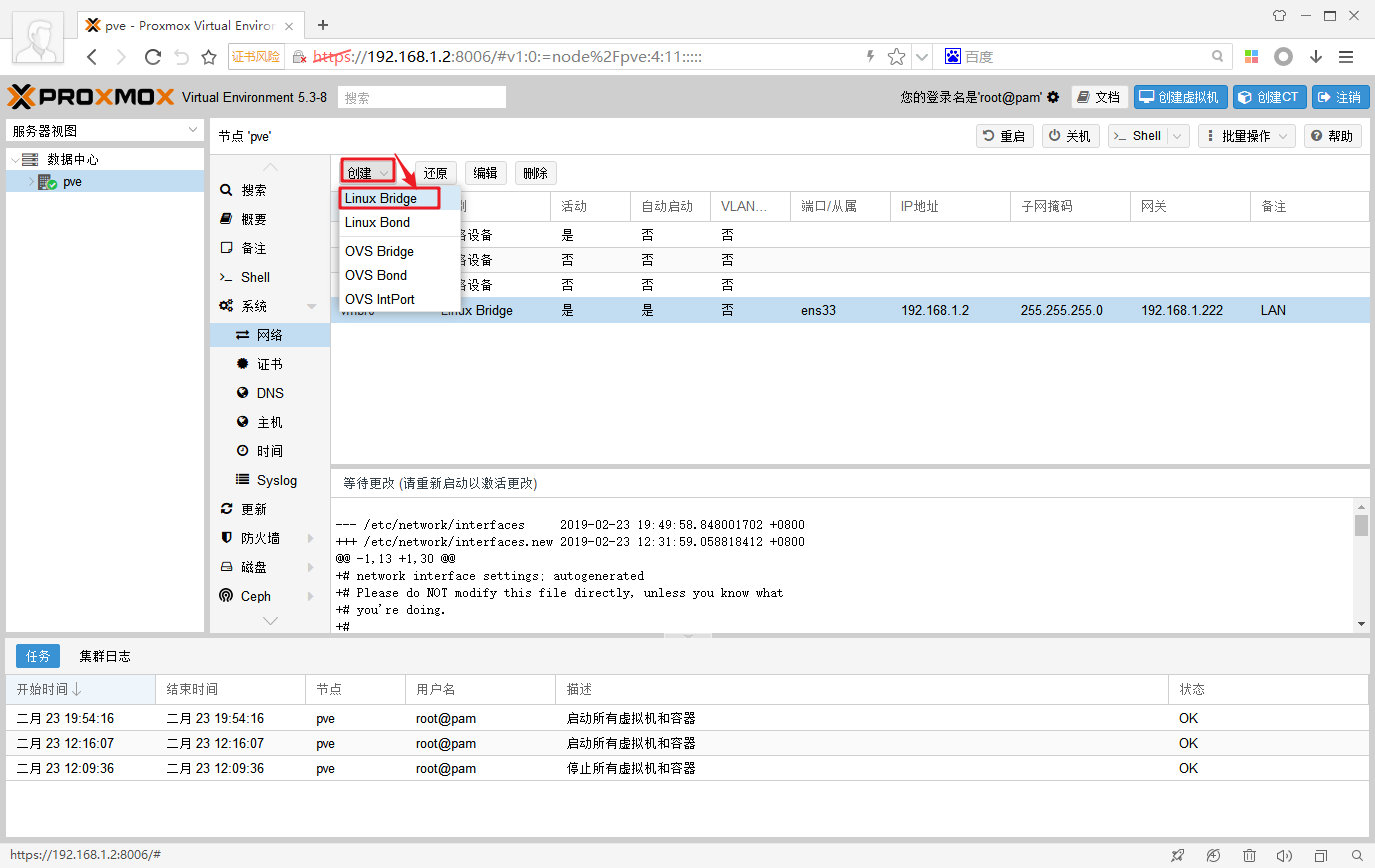Open 时间 time in the side menu
The height and width of the screenshot is (868, 1375).
pyautogui.click(x=270, y=451)
